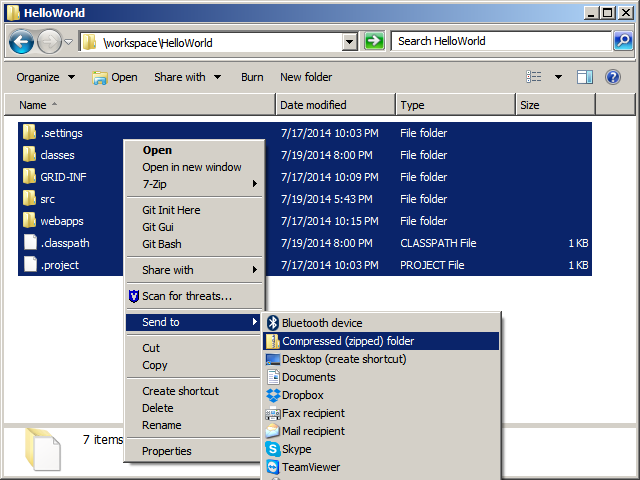The image size is (640, 480).
Task: Select Compressed (zipped) folder option
Action: point(347,341)
